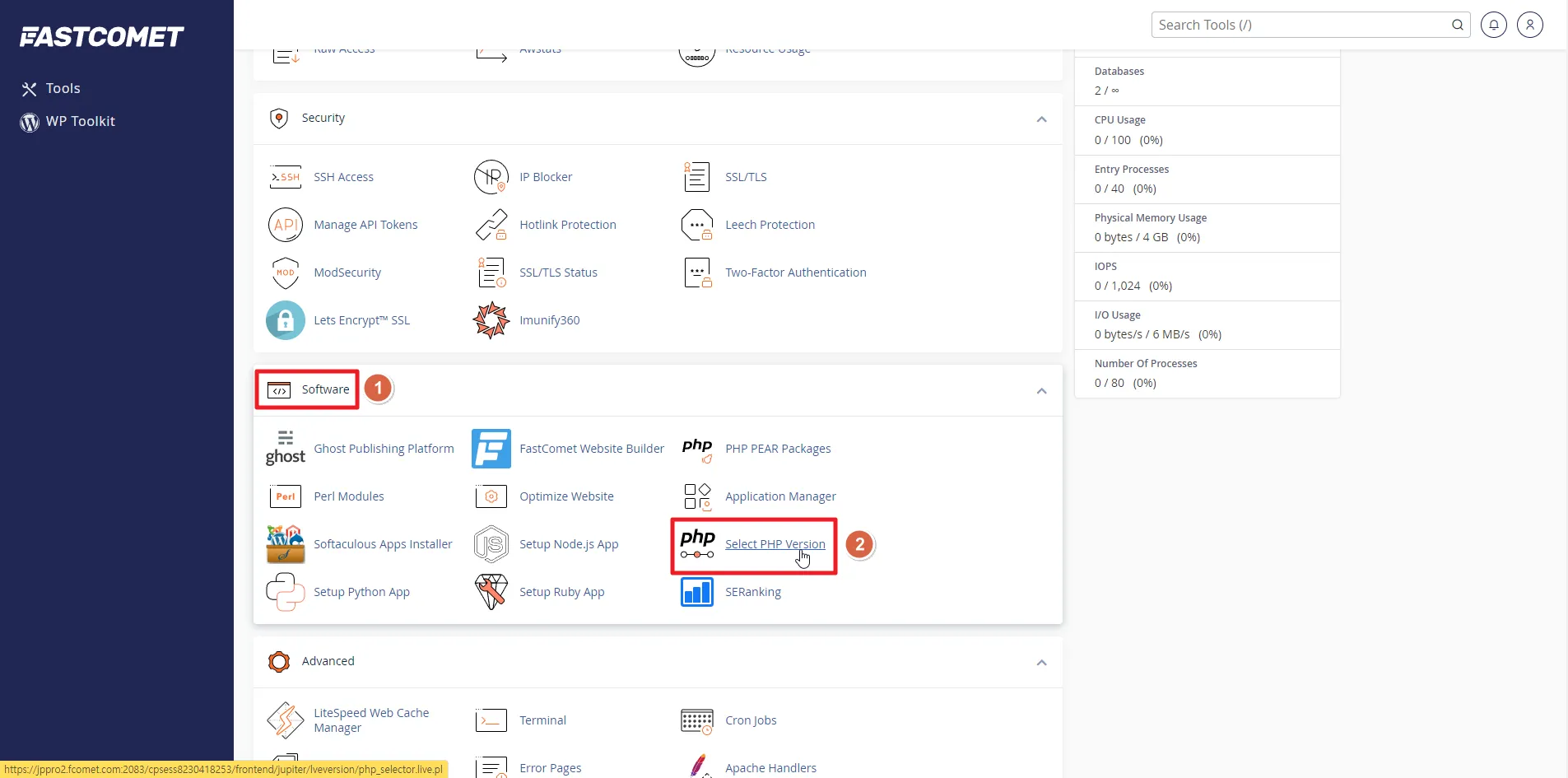Click the Physical Memory Usage statistic
The height and width of the screenshot is (778, 1568).
click(1207, 227)
